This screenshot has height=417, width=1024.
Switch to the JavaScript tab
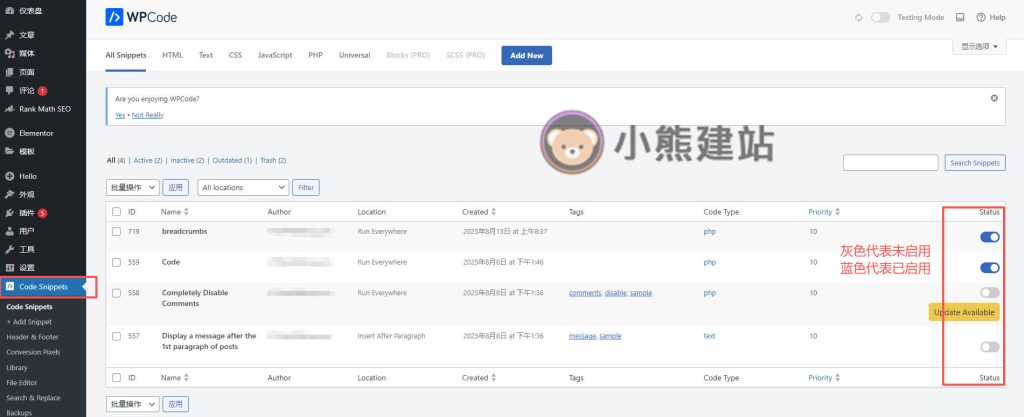pyautogui.click(x=275, y=55)
